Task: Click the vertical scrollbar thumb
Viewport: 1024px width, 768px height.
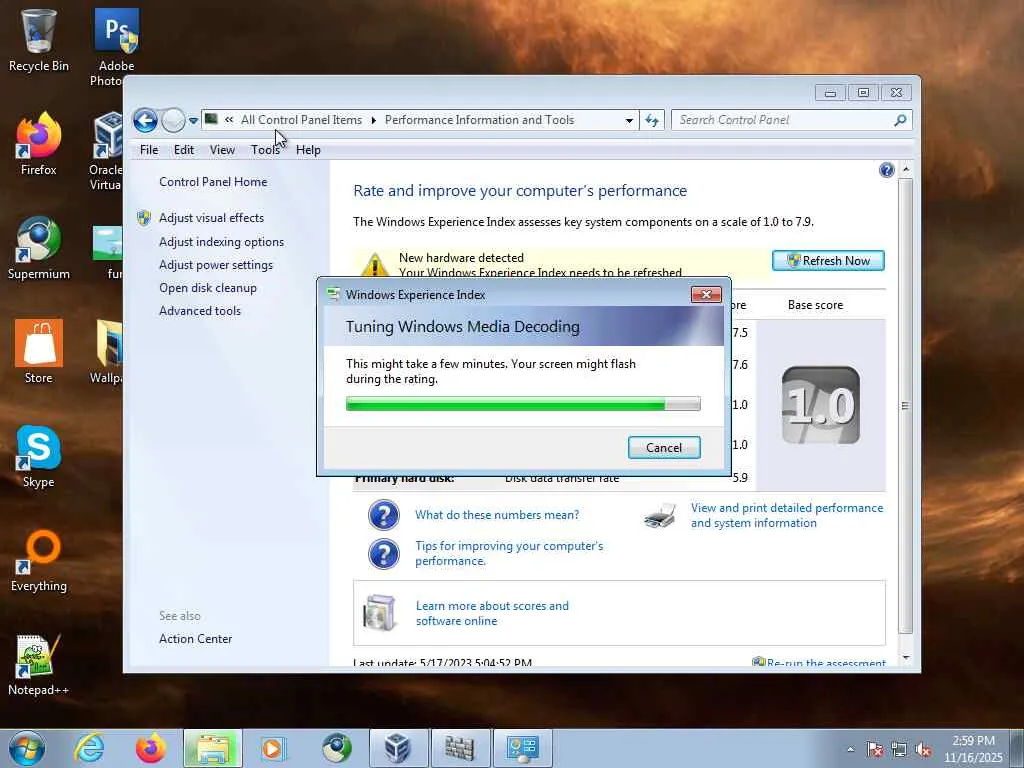Action: click(x=905, y=405)
